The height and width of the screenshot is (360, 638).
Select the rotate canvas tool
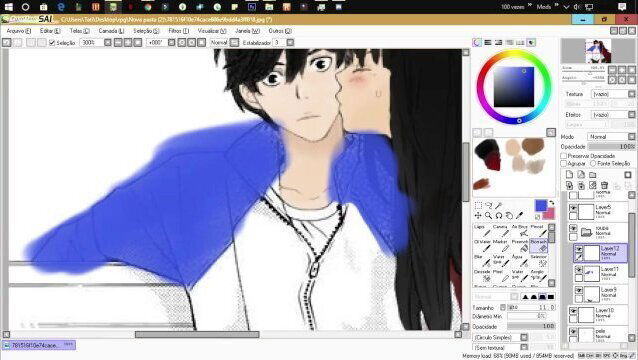coord(499,216)
